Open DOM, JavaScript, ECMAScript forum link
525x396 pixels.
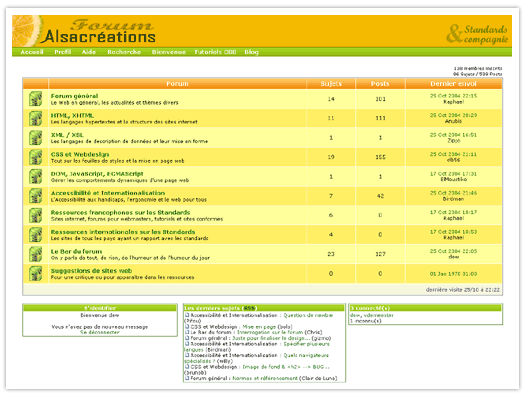point(97,174)
